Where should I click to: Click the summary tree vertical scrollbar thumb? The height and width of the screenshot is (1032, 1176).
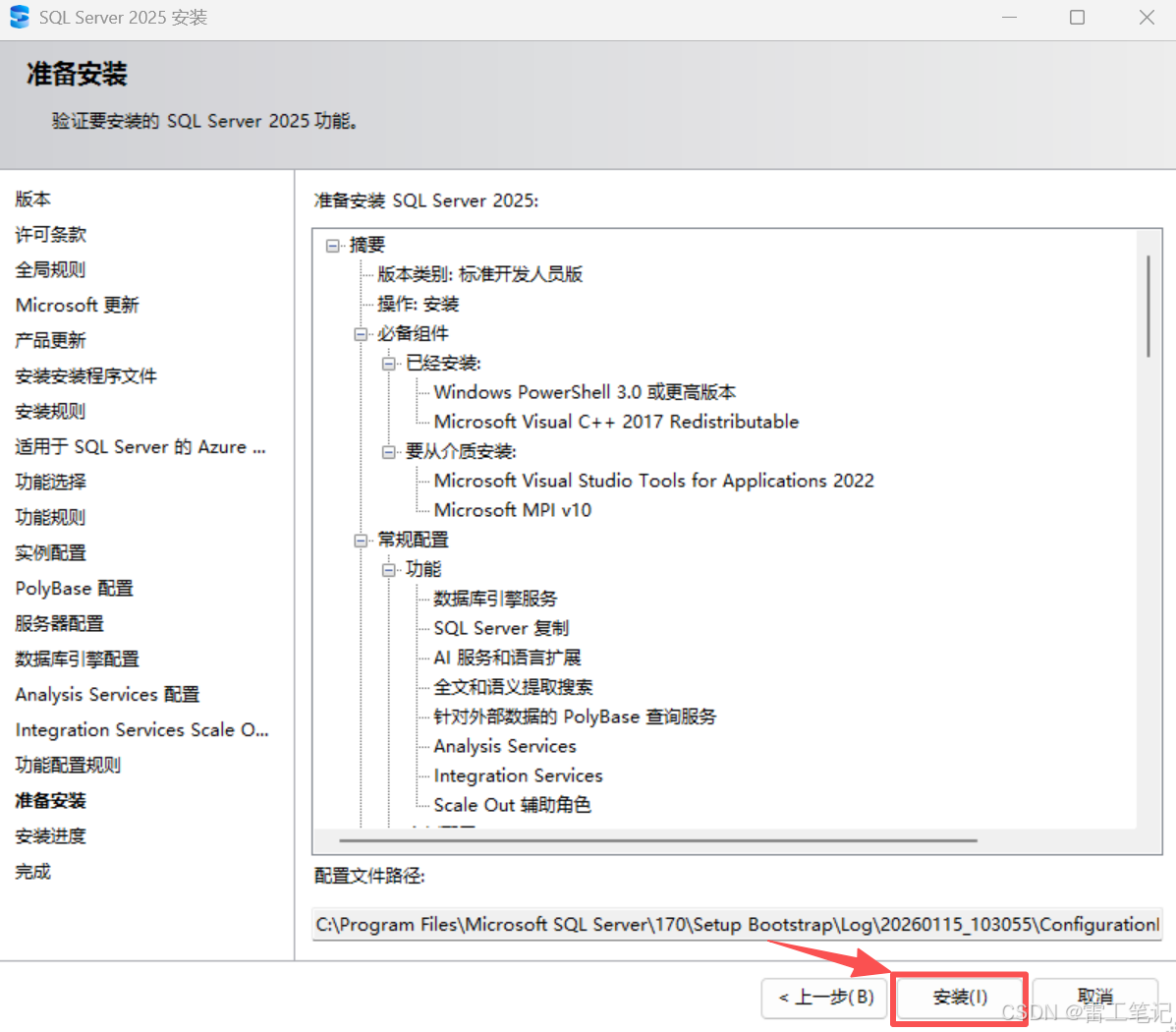(1148, 307)
